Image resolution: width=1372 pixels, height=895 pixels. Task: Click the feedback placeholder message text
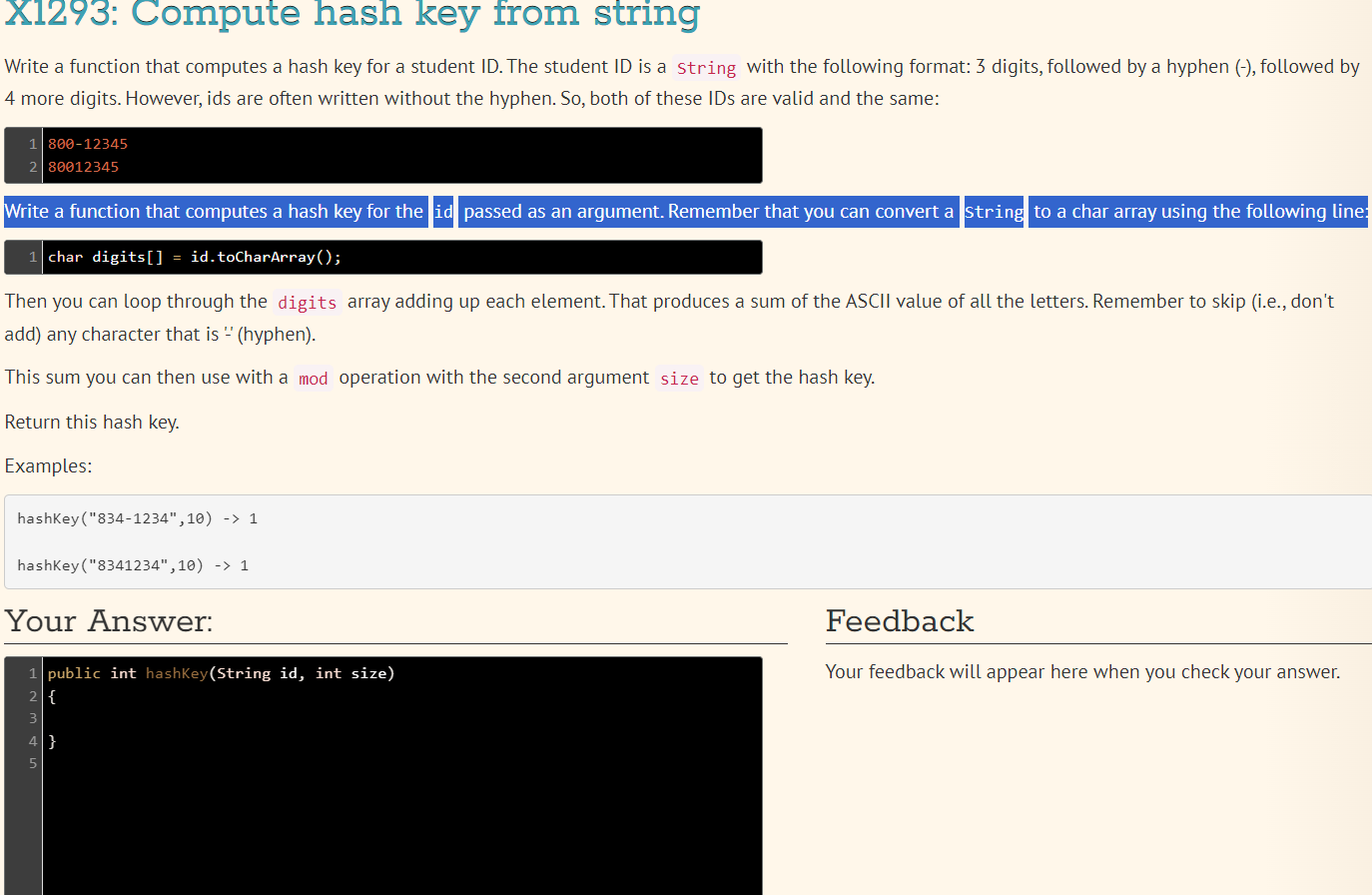[x=1080, y=671]
